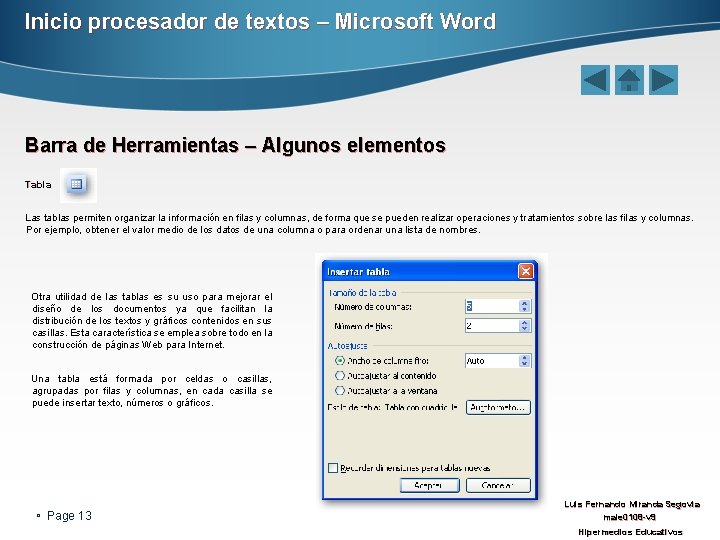720x540 pixels.
Task: Adjust the Número de filas spinner
Action: [x=525, y=326]
